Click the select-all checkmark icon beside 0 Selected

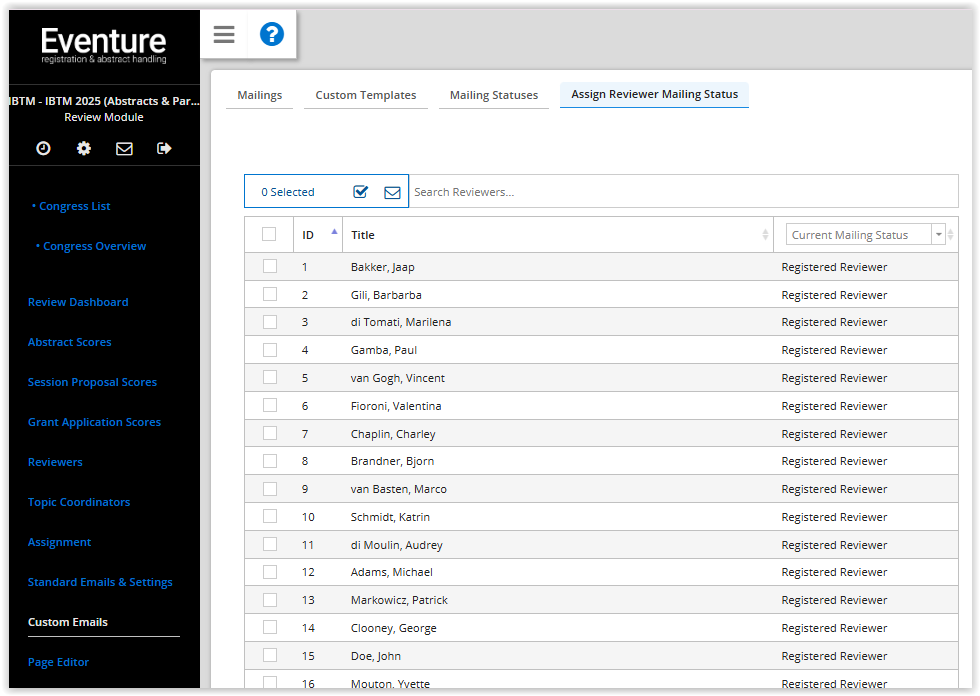click(x=361, y=192)
